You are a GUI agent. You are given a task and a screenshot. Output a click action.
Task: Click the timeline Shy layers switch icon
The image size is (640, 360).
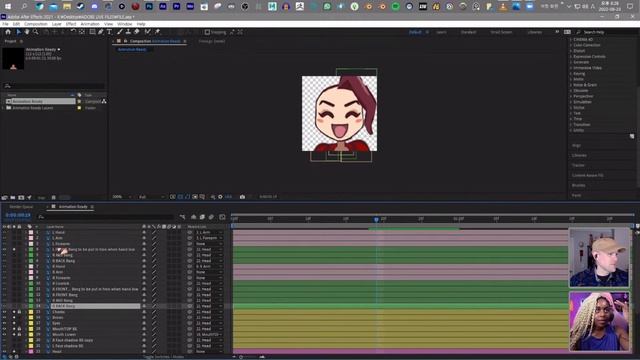pyautogui.click(x=193, y=217)
